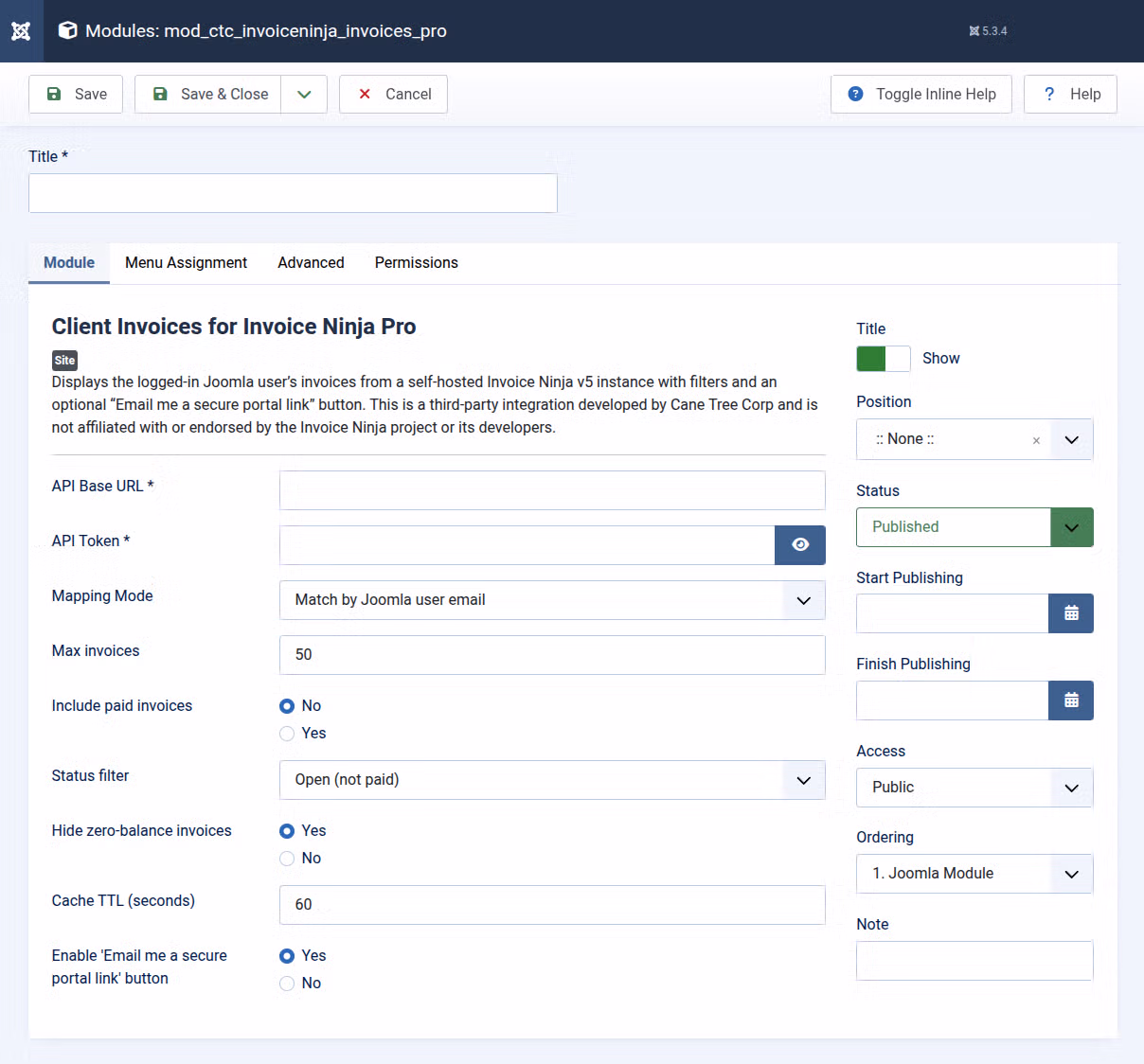
Task: Click the Cache TTL seconds field
Action: point(552,905)
